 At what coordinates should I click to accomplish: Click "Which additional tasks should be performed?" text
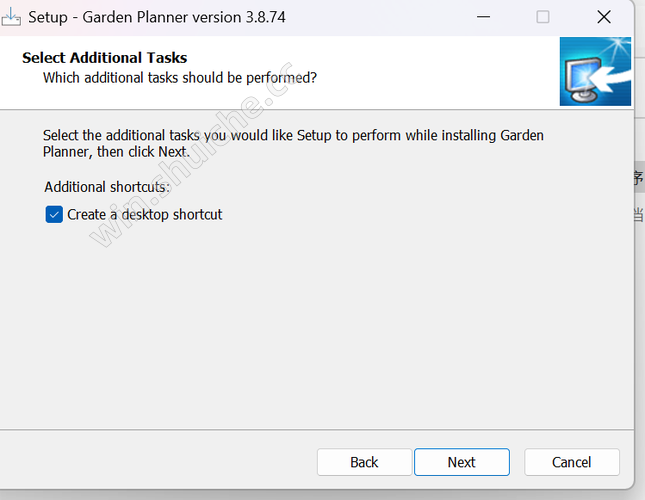tap(180, 78)
